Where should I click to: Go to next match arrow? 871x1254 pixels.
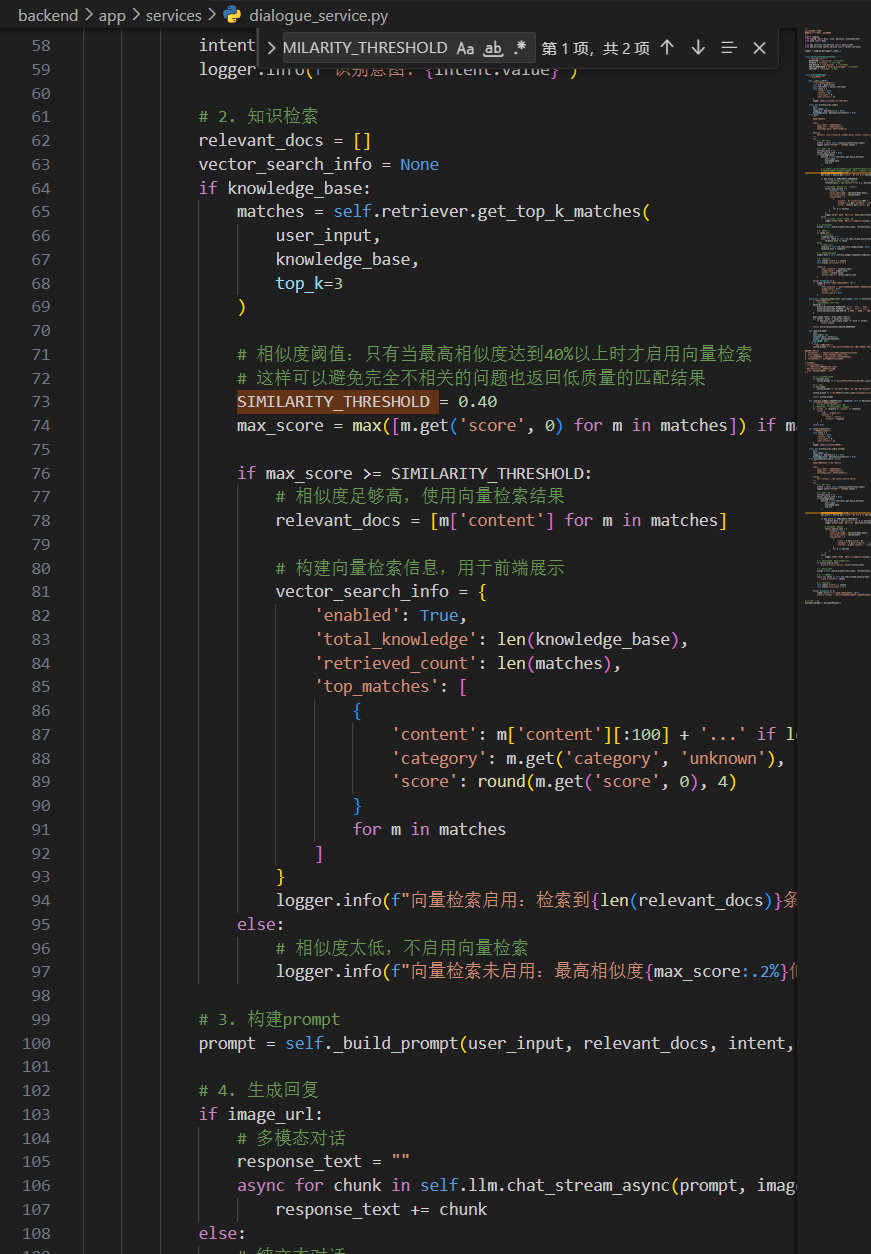tap(698, 48)
